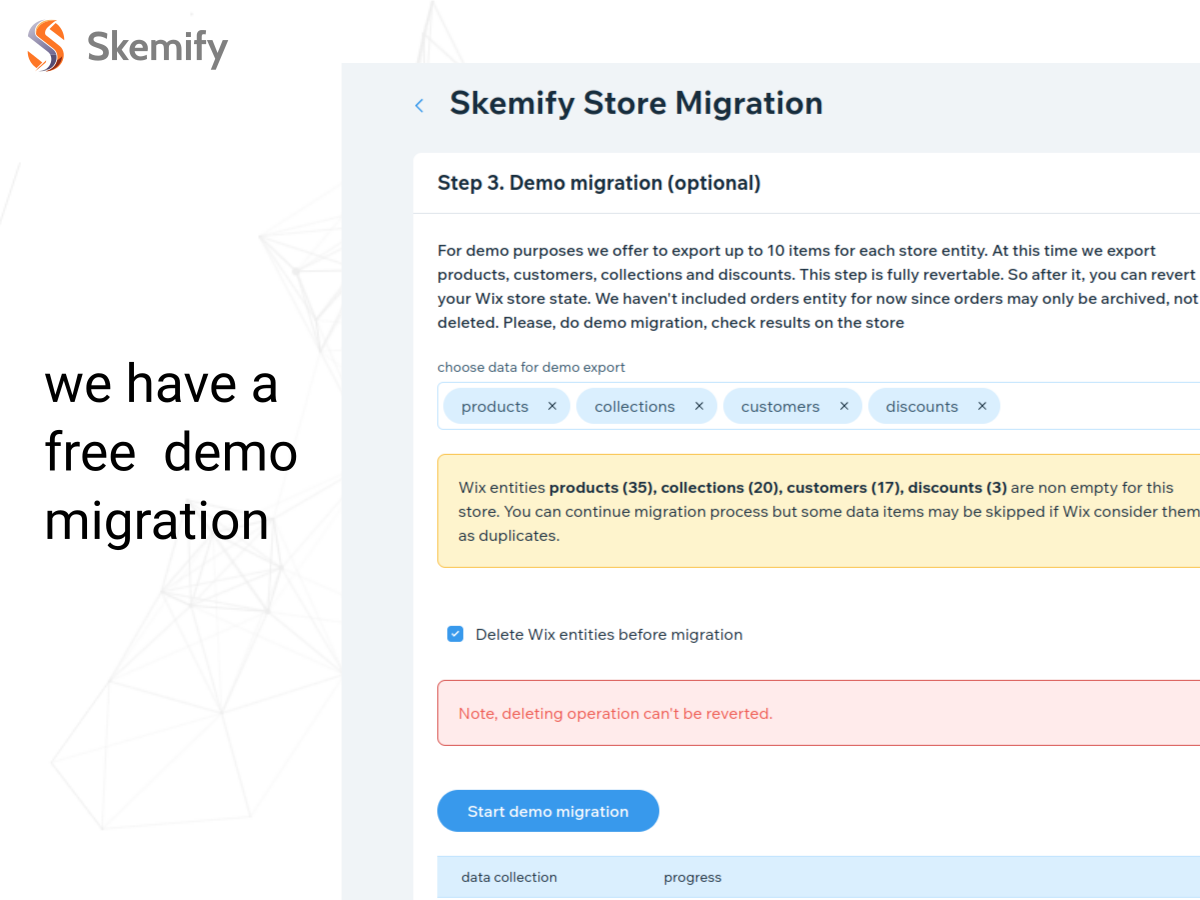Click the Step 3. Demo migration heading

pyautogui.click(x=599, y=183)
